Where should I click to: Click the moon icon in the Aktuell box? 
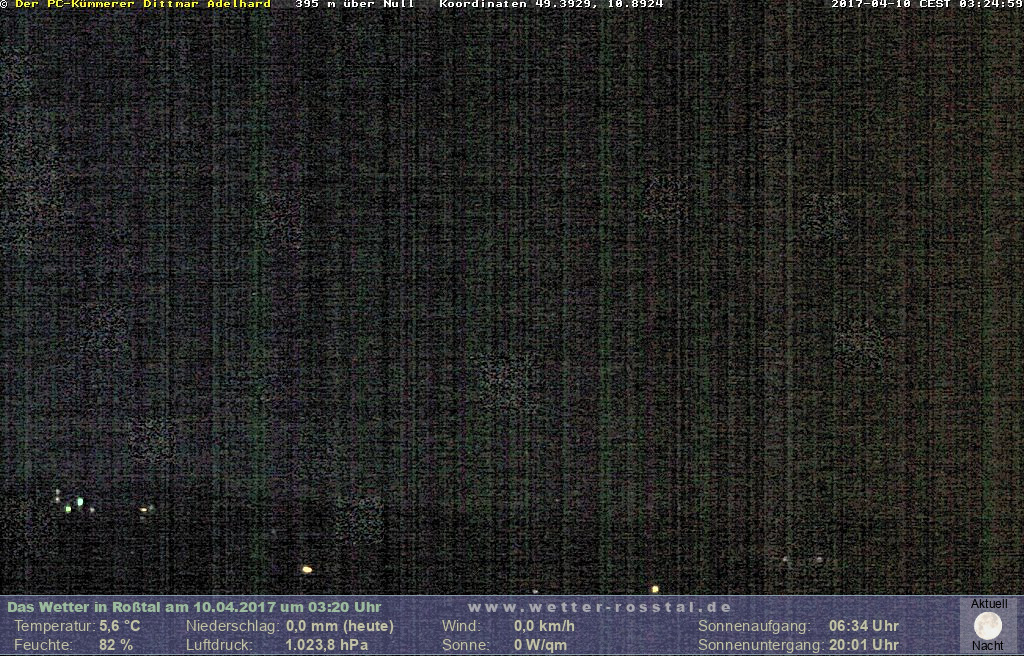click(x=987, y=626)
